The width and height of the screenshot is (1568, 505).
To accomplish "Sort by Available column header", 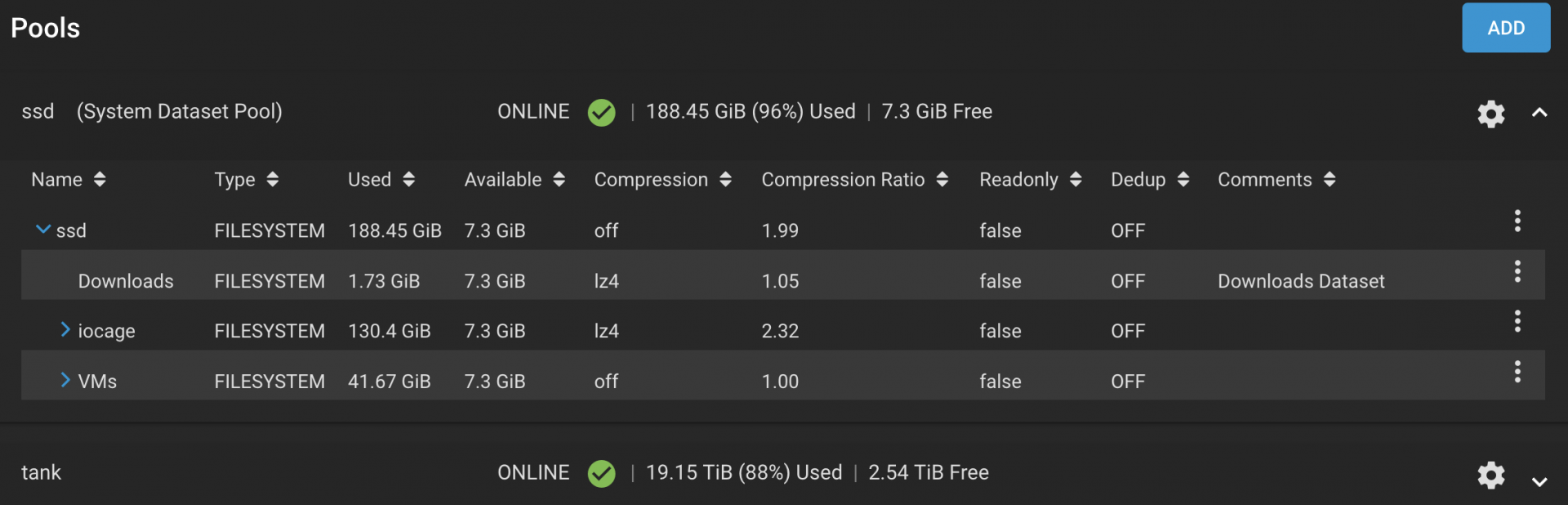I will (x=514, y=180).
